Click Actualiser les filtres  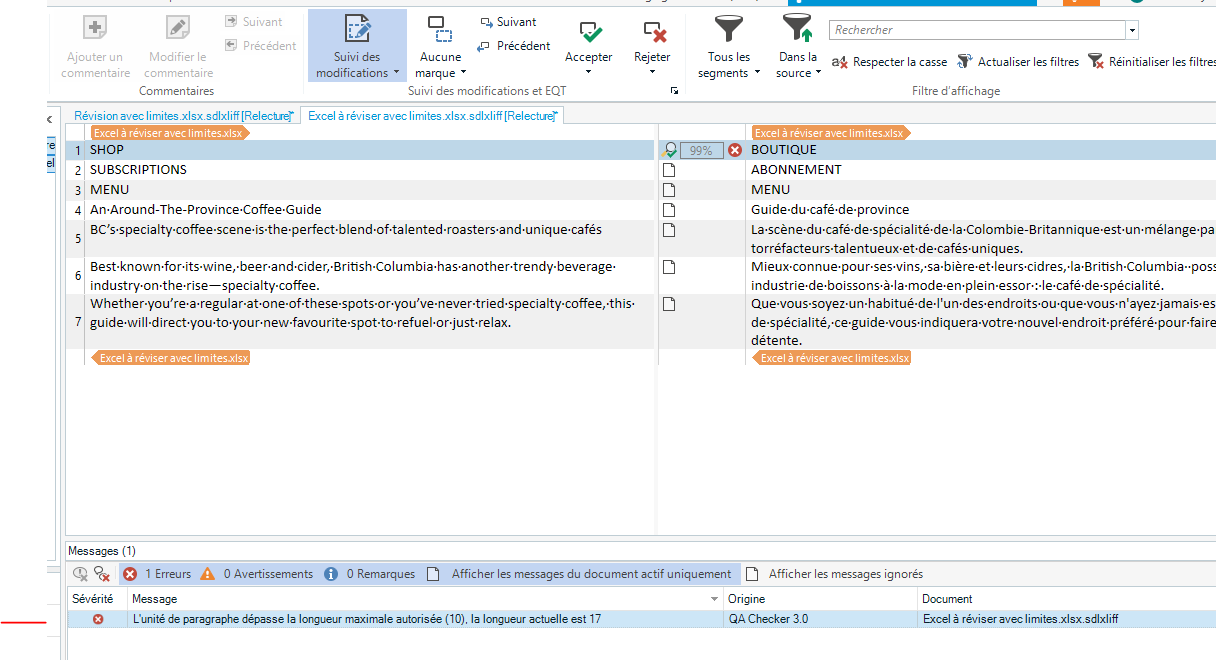click(1018, 62)
